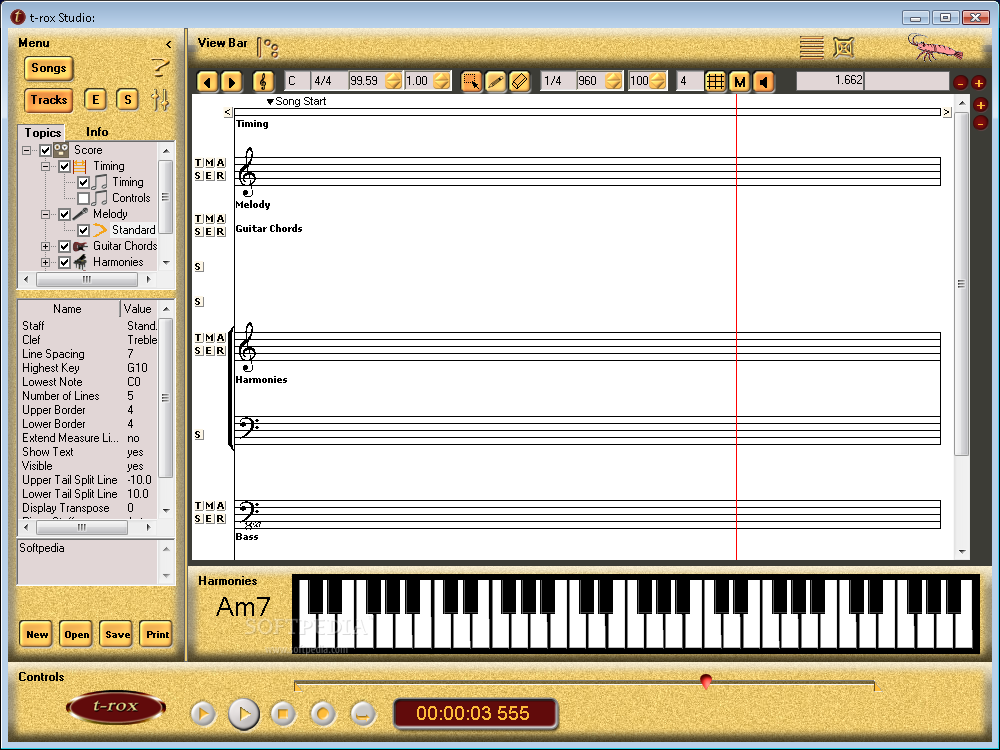Click the scroll left arrow toolbar button

(207, 81)
